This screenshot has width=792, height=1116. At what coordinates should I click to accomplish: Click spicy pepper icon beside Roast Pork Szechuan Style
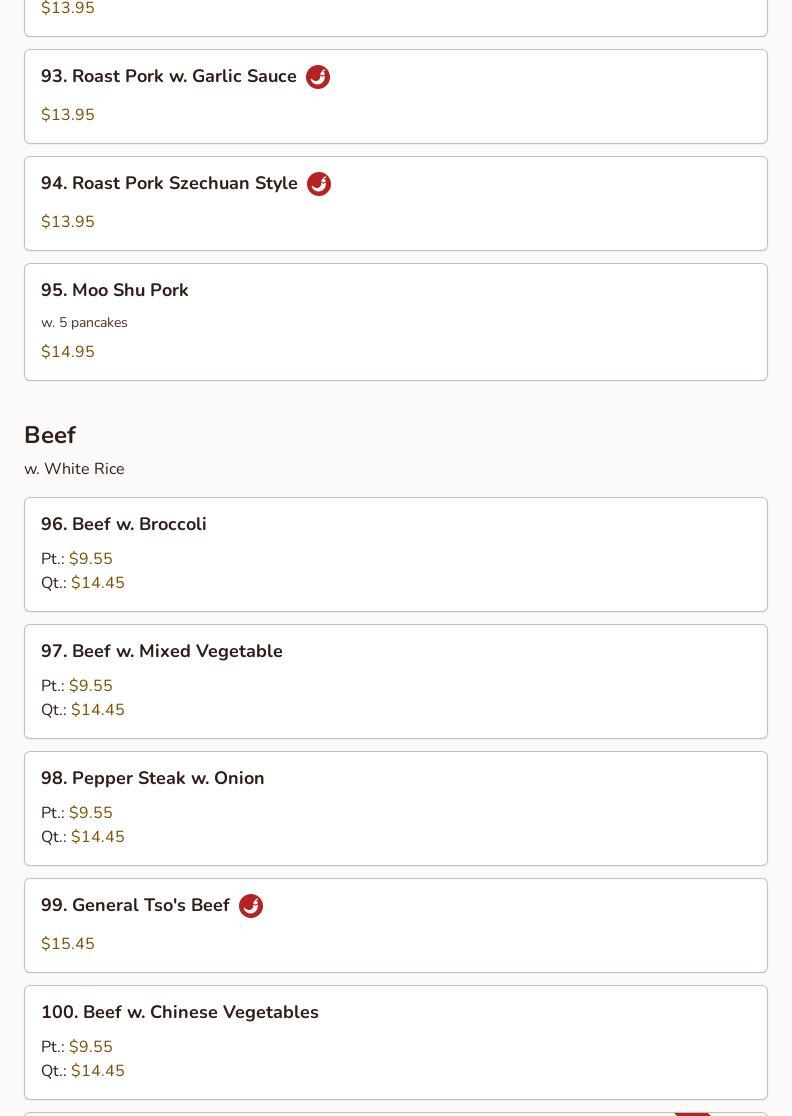click(x=319, y=184)
